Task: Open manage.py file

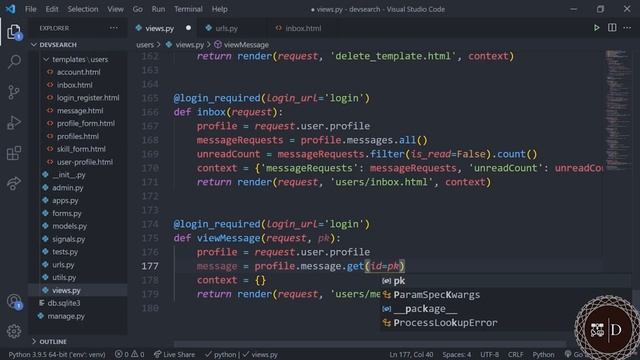Action: (x=66, y=316)
